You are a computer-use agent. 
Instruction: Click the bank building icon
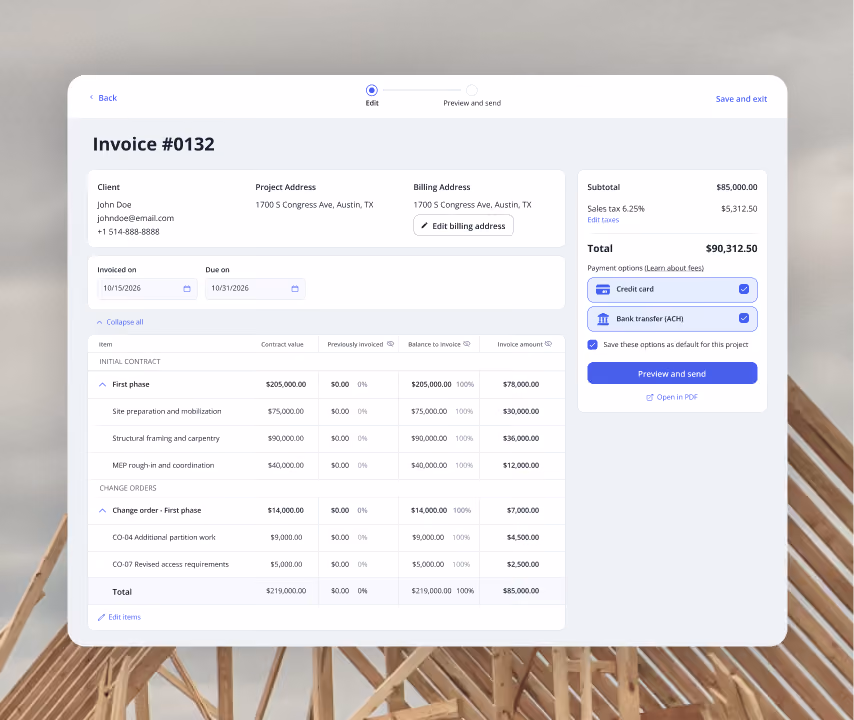coord(603,319)
